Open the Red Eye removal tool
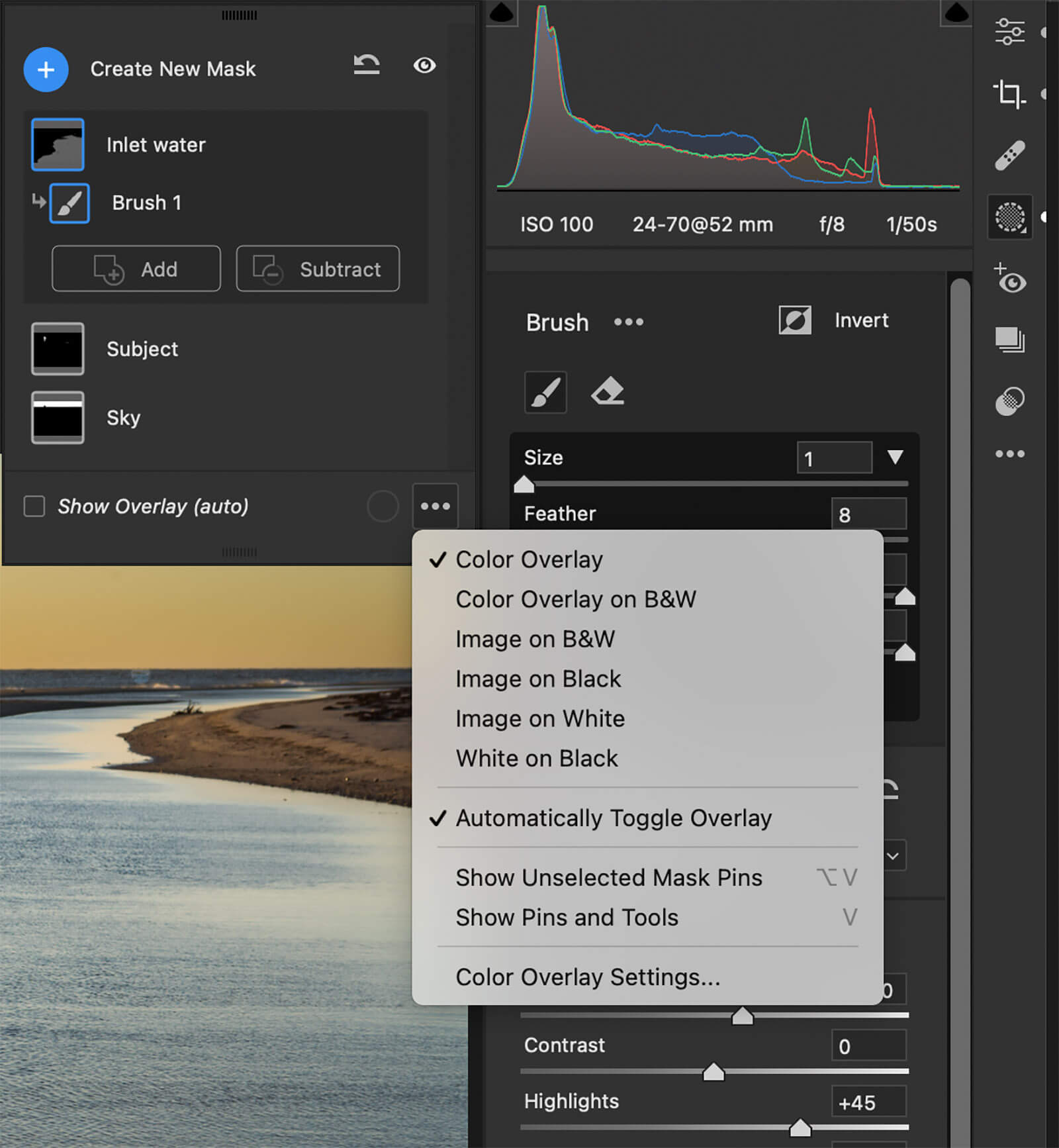The image size is (1059, 1148). coord(1009,279)
